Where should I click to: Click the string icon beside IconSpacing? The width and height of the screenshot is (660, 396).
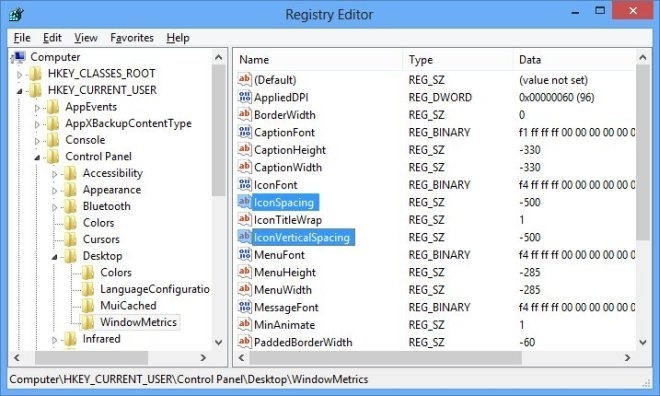click(245, 202)
